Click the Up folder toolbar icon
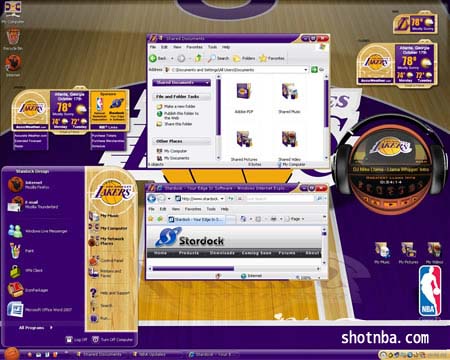The image size is (450, 360). click(198, 58)
